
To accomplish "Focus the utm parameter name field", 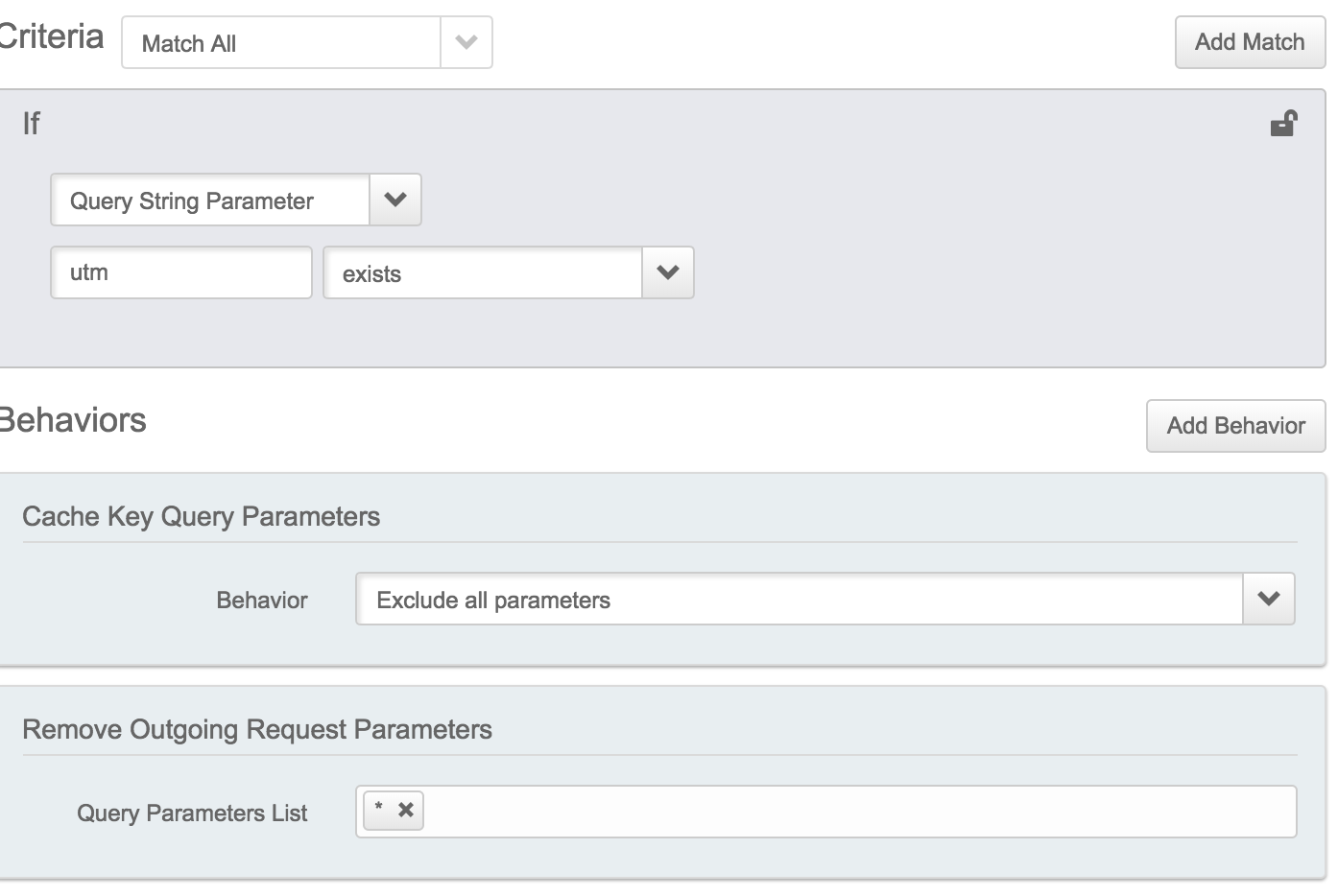I will [180, 272].
